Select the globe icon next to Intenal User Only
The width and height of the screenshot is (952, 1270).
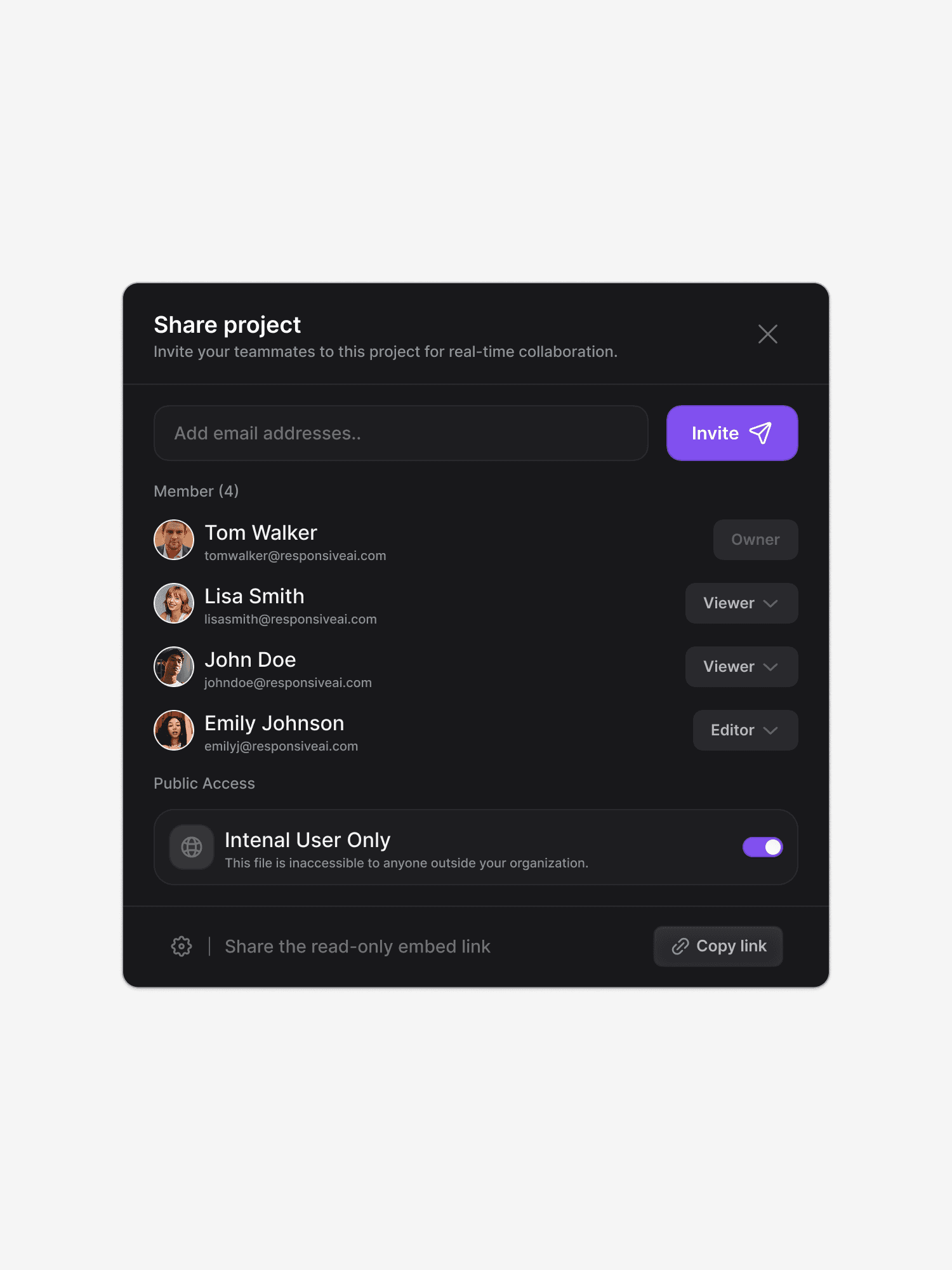click(190, 846)
